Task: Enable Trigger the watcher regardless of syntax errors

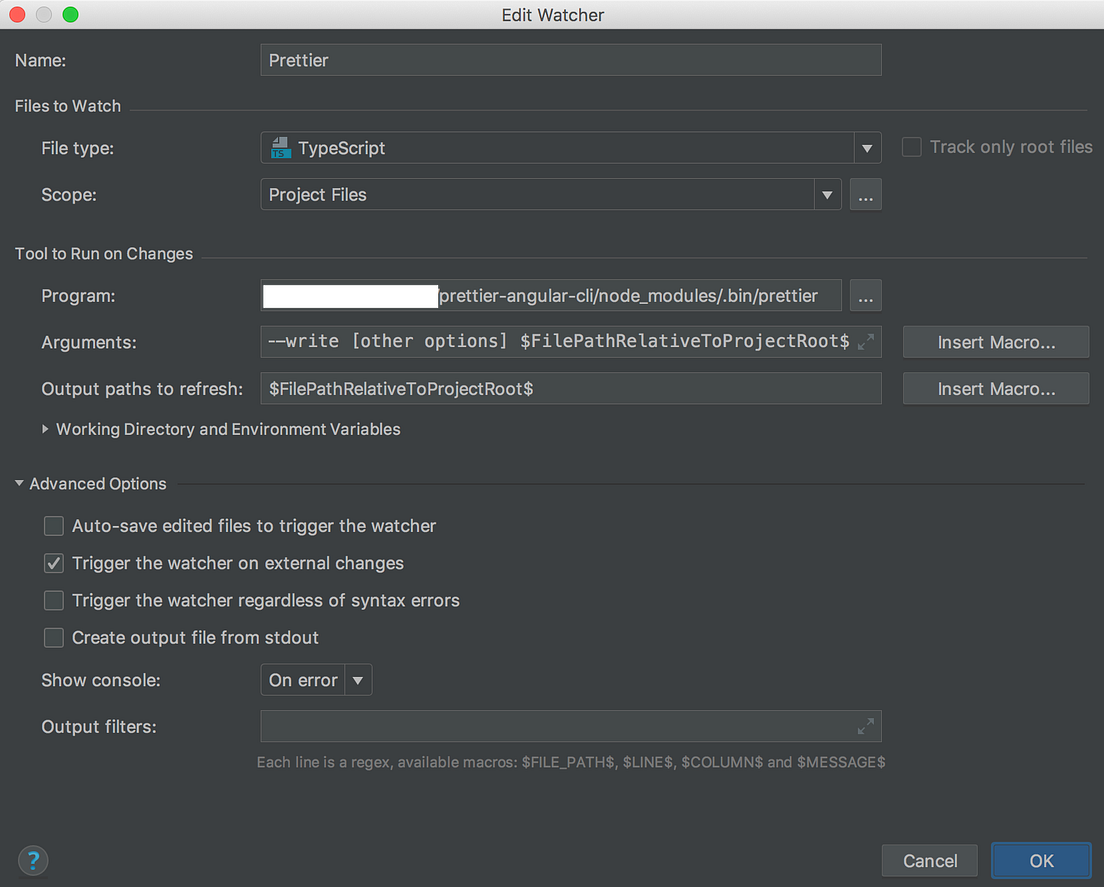Action: click(54, 600)
